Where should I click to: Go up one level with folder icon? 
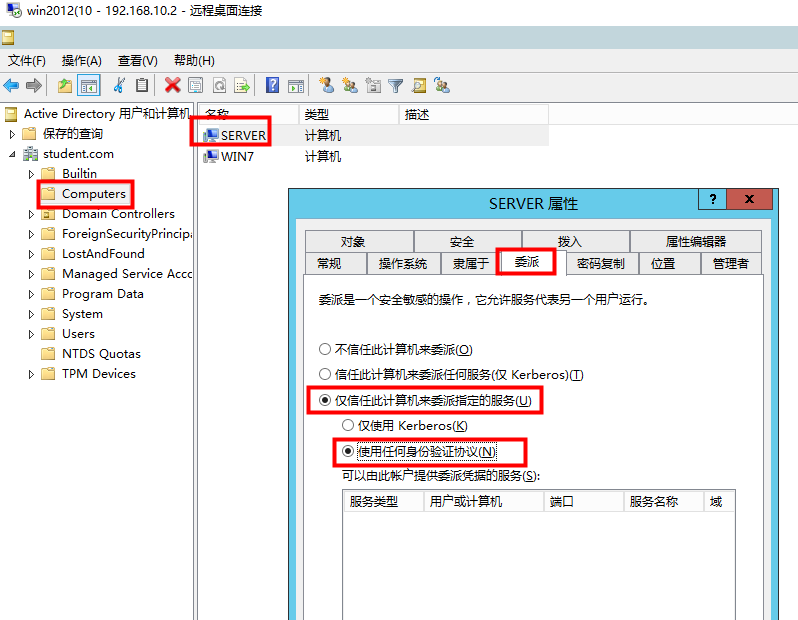click(65, 86)
